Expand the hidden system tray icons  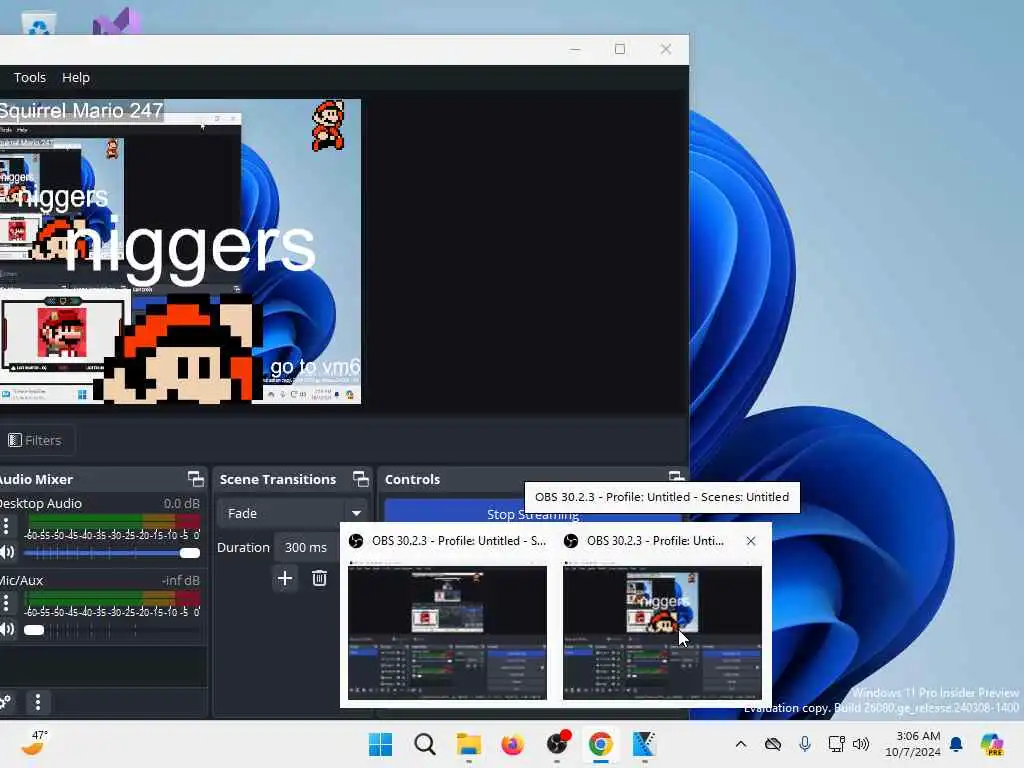[x=741, y=744]
